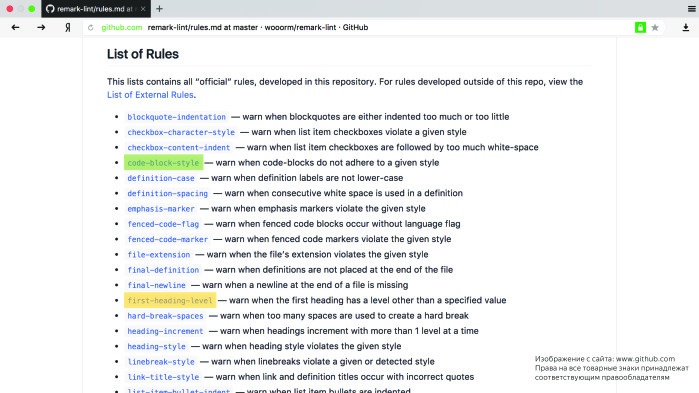Open the heading-increment rule link
699x393 pixels.
(165, 331)
